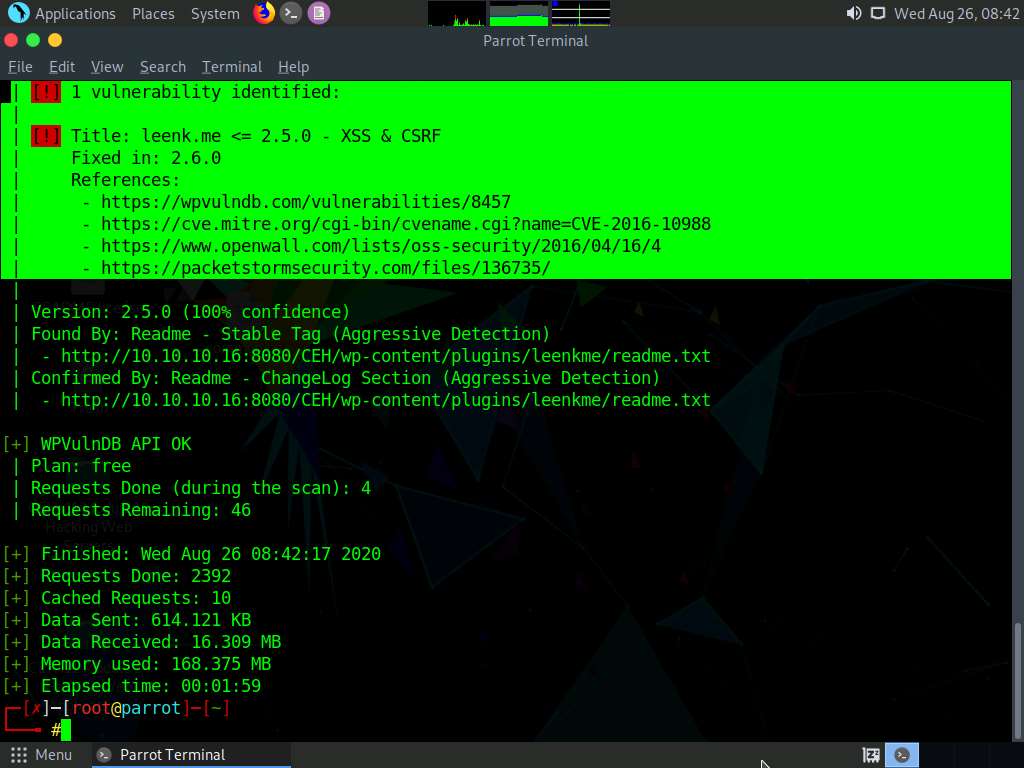The image size is (1024, 768).
Task: Open the purple text editor launcher icon
Action: pos(320,13)
